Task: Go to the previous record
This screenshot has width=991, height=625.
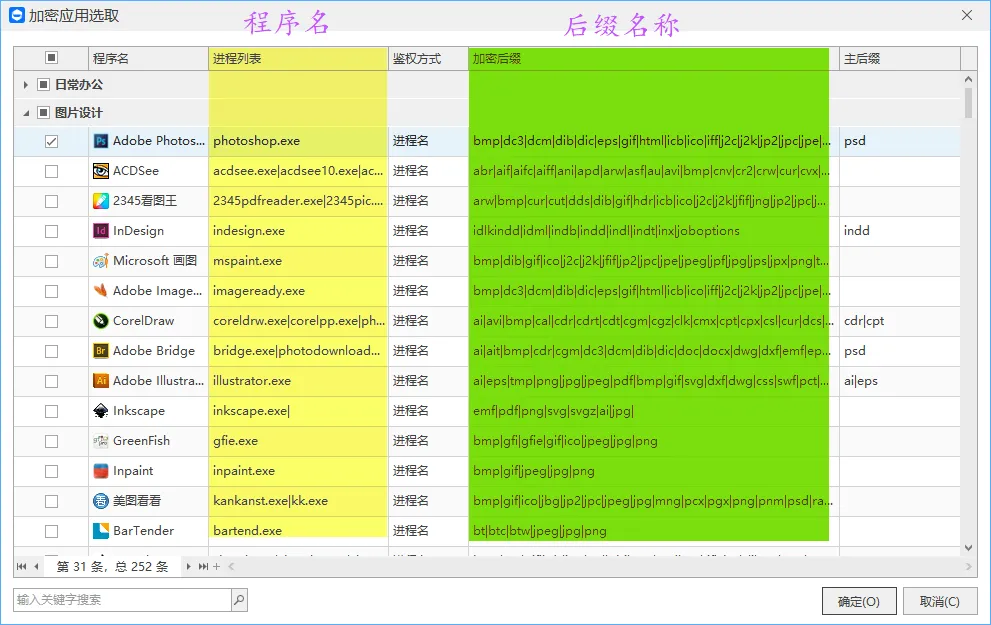Action: [36, 566]
